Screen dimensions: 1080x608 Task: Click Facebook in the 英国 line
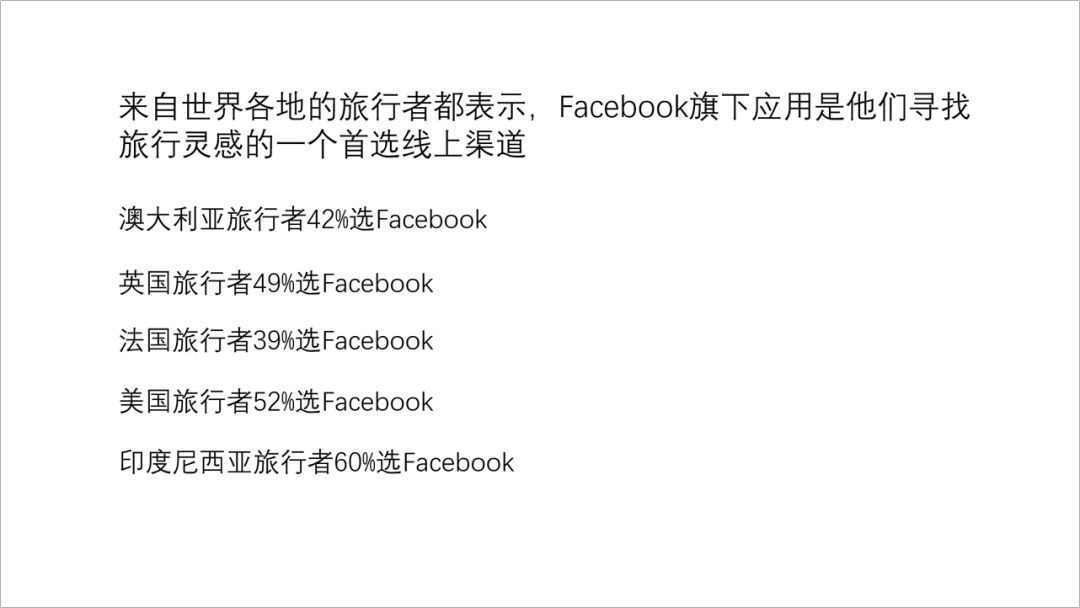point(377,284)
